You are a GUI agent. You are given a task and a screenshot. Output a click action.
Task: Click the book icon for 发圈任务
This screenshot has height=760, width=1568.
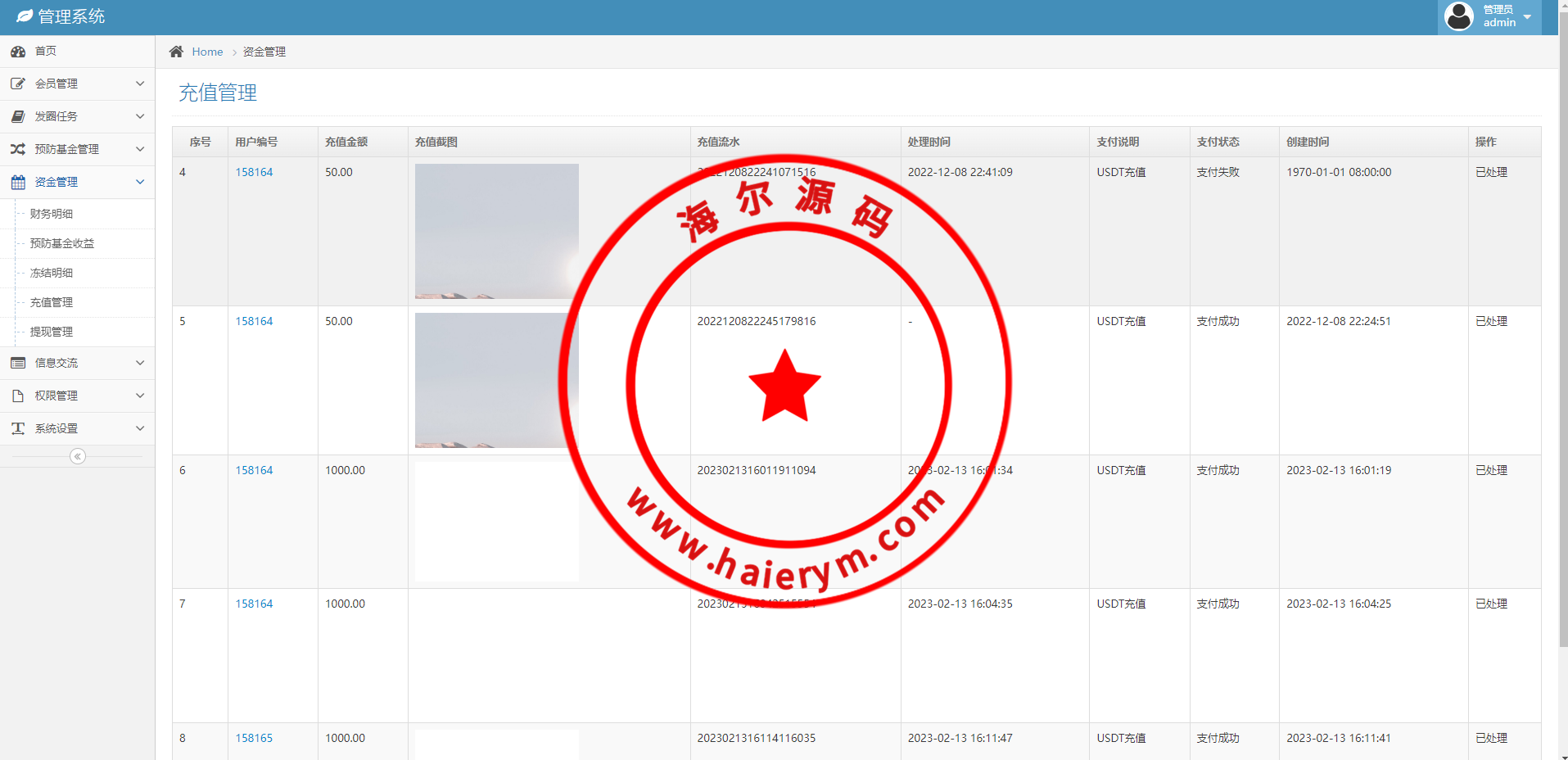pos(18,116)
